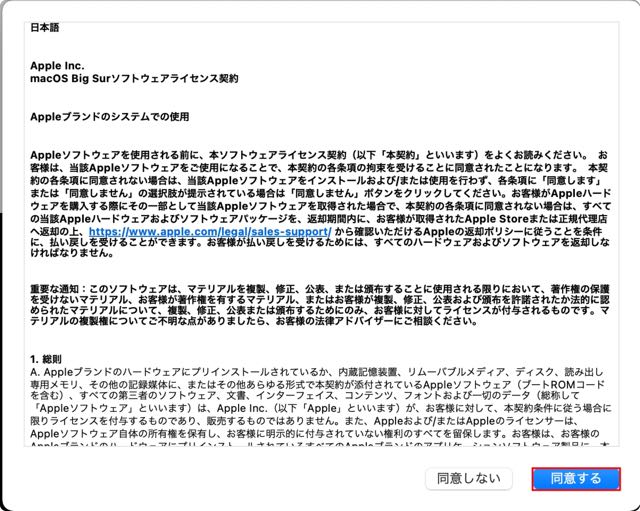Click paragraph starting A. Appleブランドのハードウェア
Image resolution: width=640 pixels, height=511 pixels.
[320, 407]
